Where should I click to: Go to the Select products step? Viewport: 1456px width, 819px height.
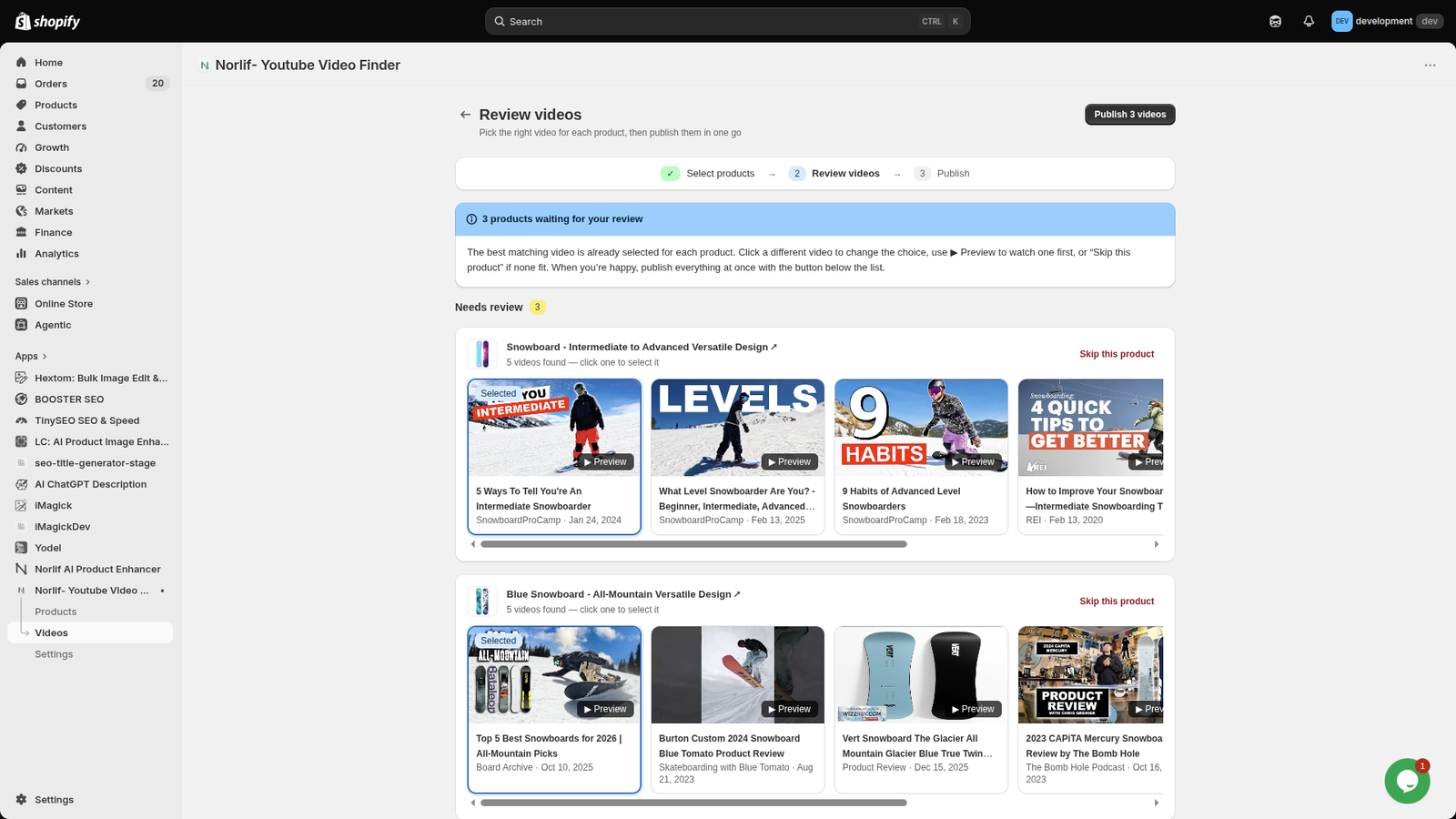708,174
